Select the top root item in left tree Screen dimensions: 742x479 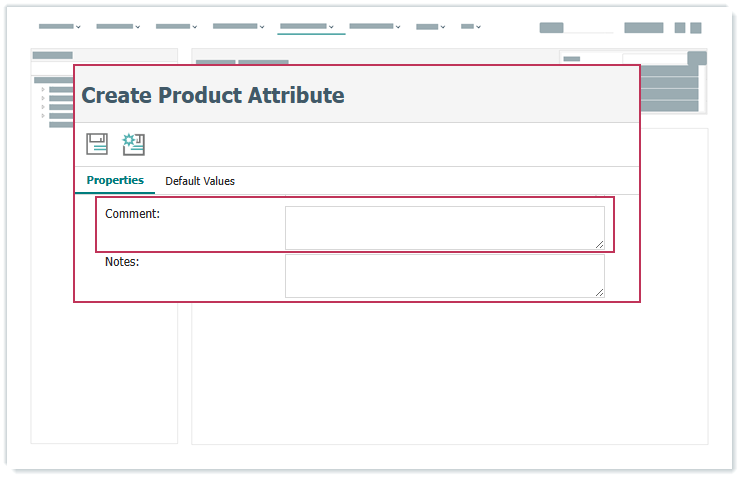click(x=54, y=80)
